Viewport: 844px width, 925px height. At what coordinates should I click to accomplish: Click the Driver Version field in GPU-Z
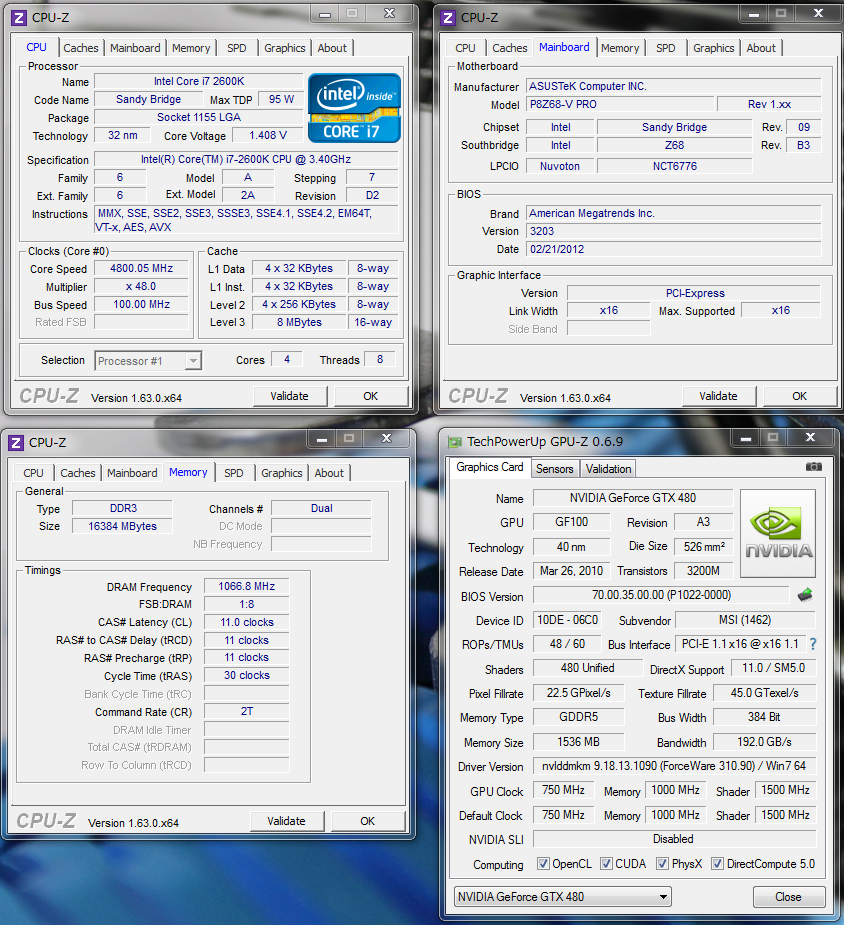coord(674,766)
